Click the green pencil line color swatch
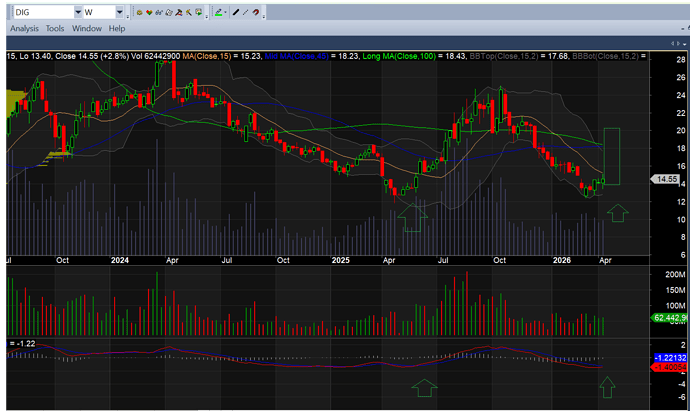 coord(218,13)
